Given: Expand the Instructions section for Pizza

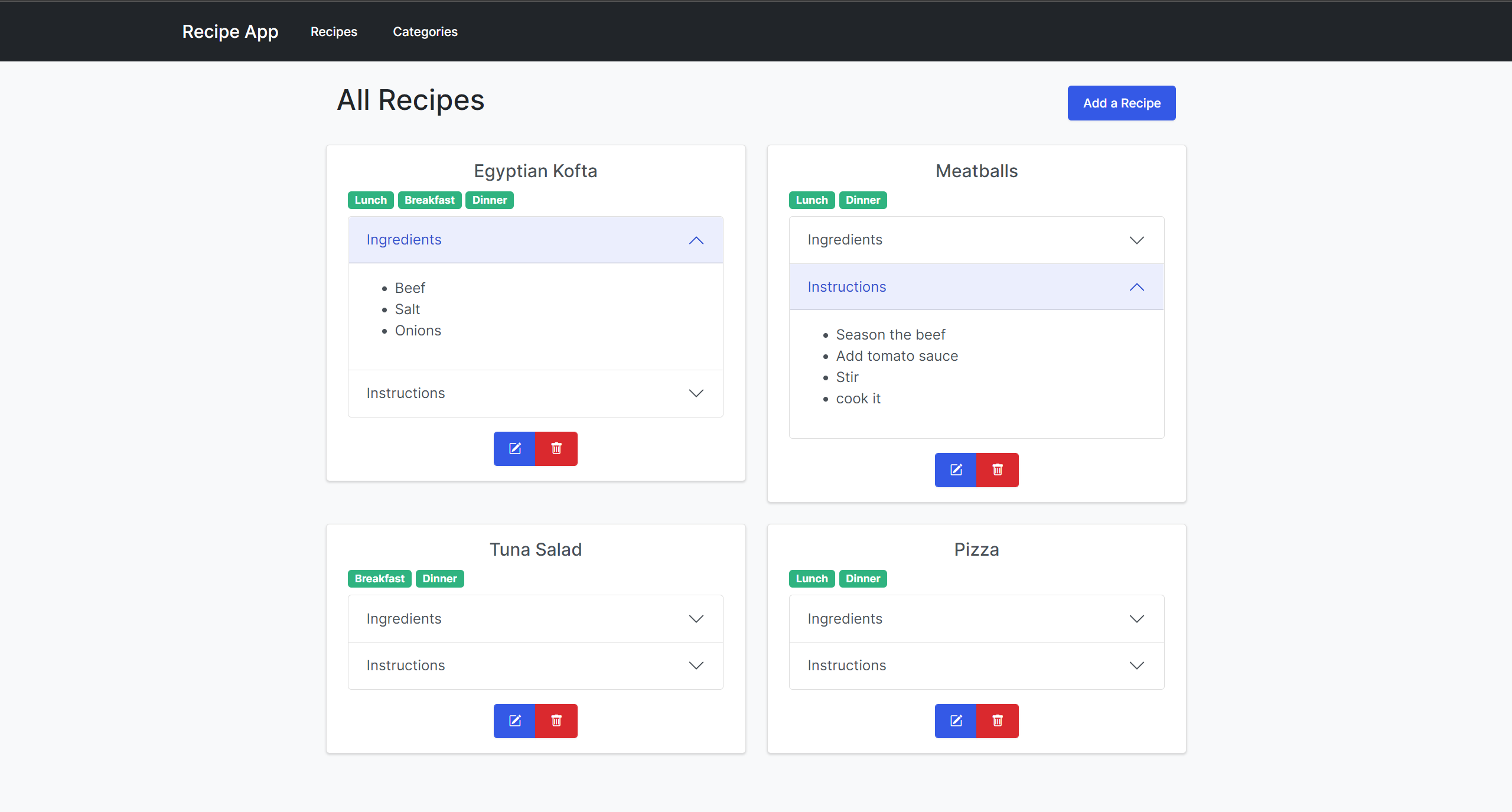Looking at the screenshot, I should (976, 666).
